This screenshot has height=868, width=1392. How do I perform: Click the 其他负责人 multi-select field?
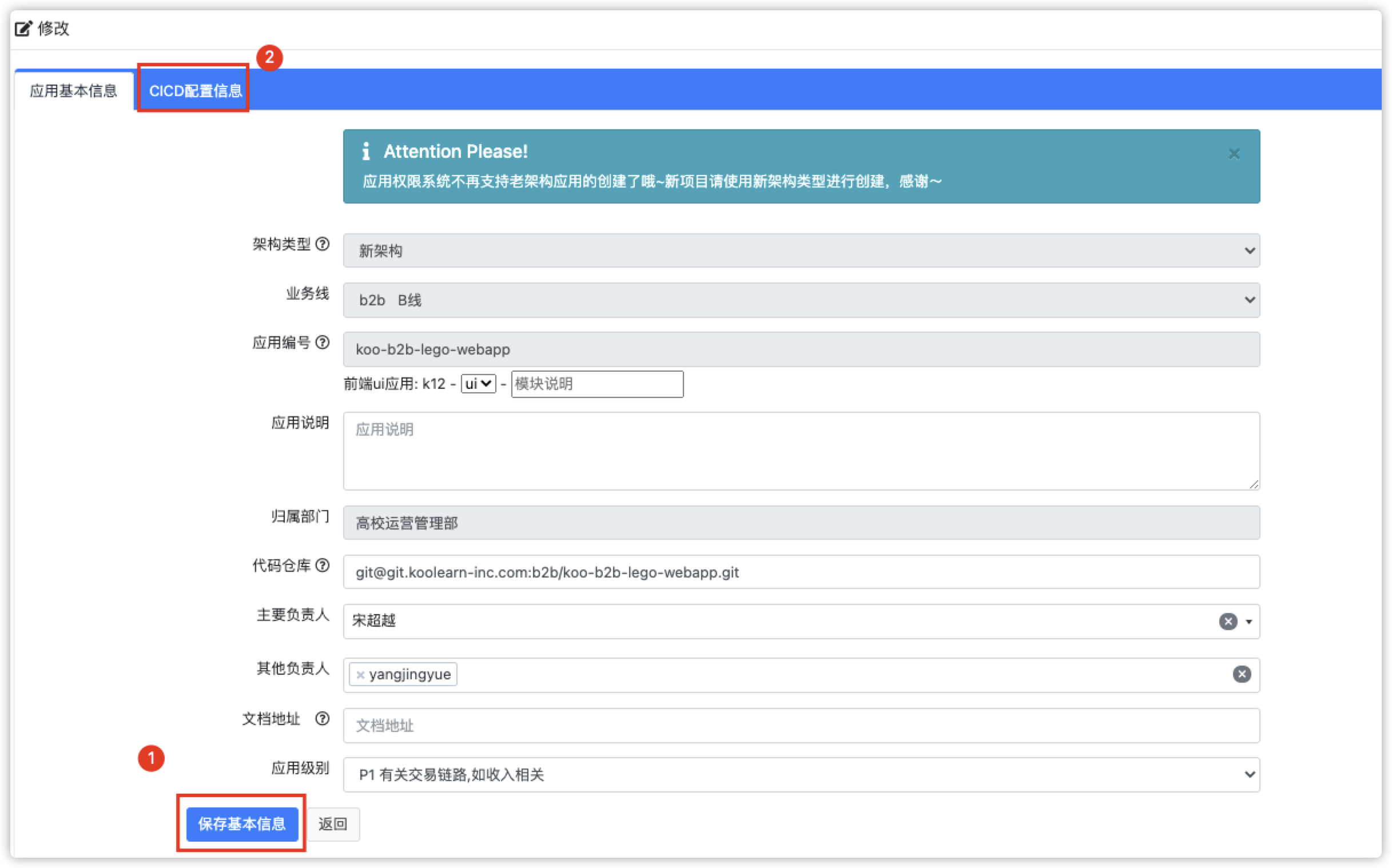pos(801,675)
